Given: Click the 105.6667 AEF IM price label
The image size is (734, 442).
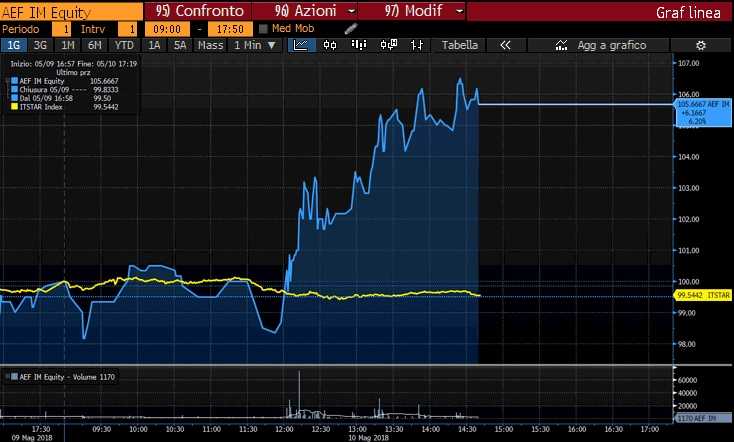Looking at the screenshot, I should 703,113.
